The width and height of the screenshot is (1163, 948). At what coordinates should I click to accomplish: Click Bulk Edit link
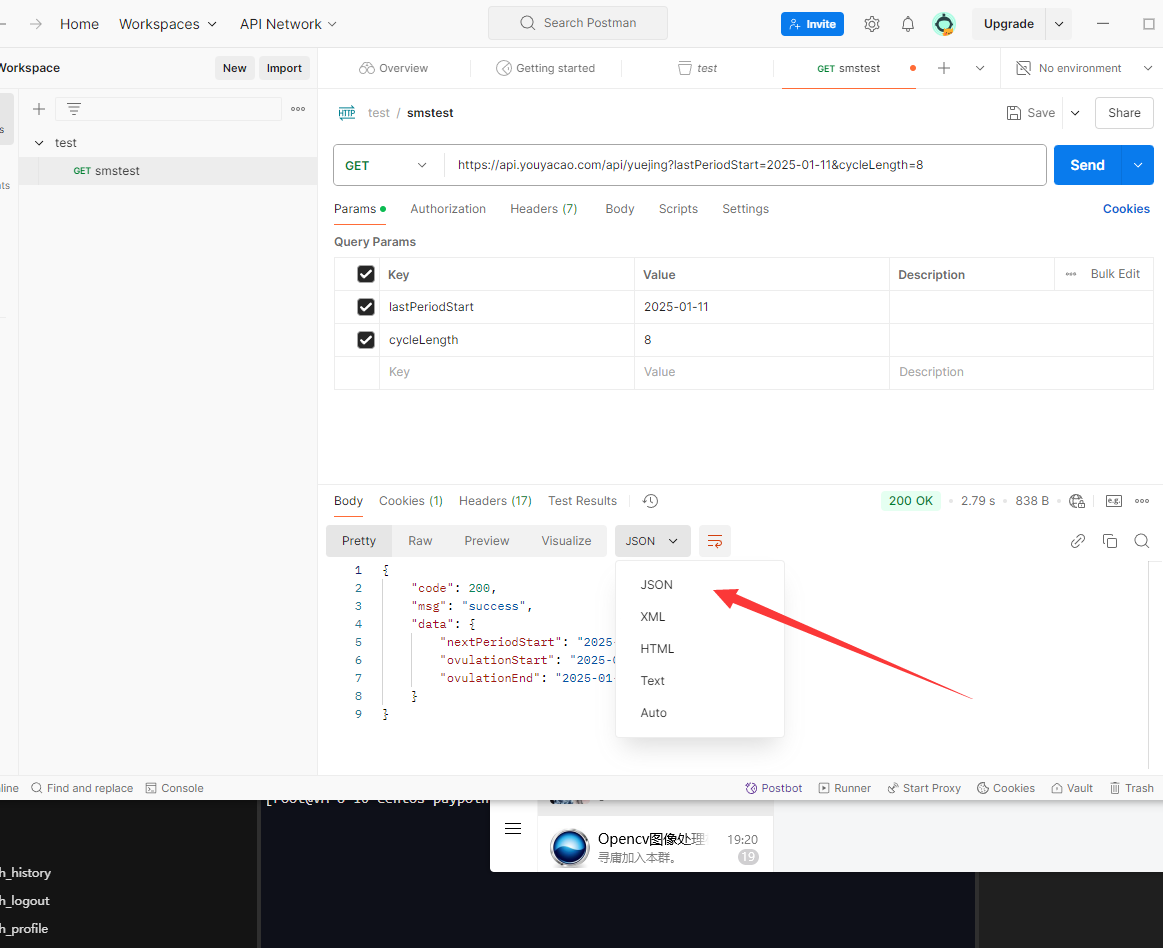[1115, 274]
